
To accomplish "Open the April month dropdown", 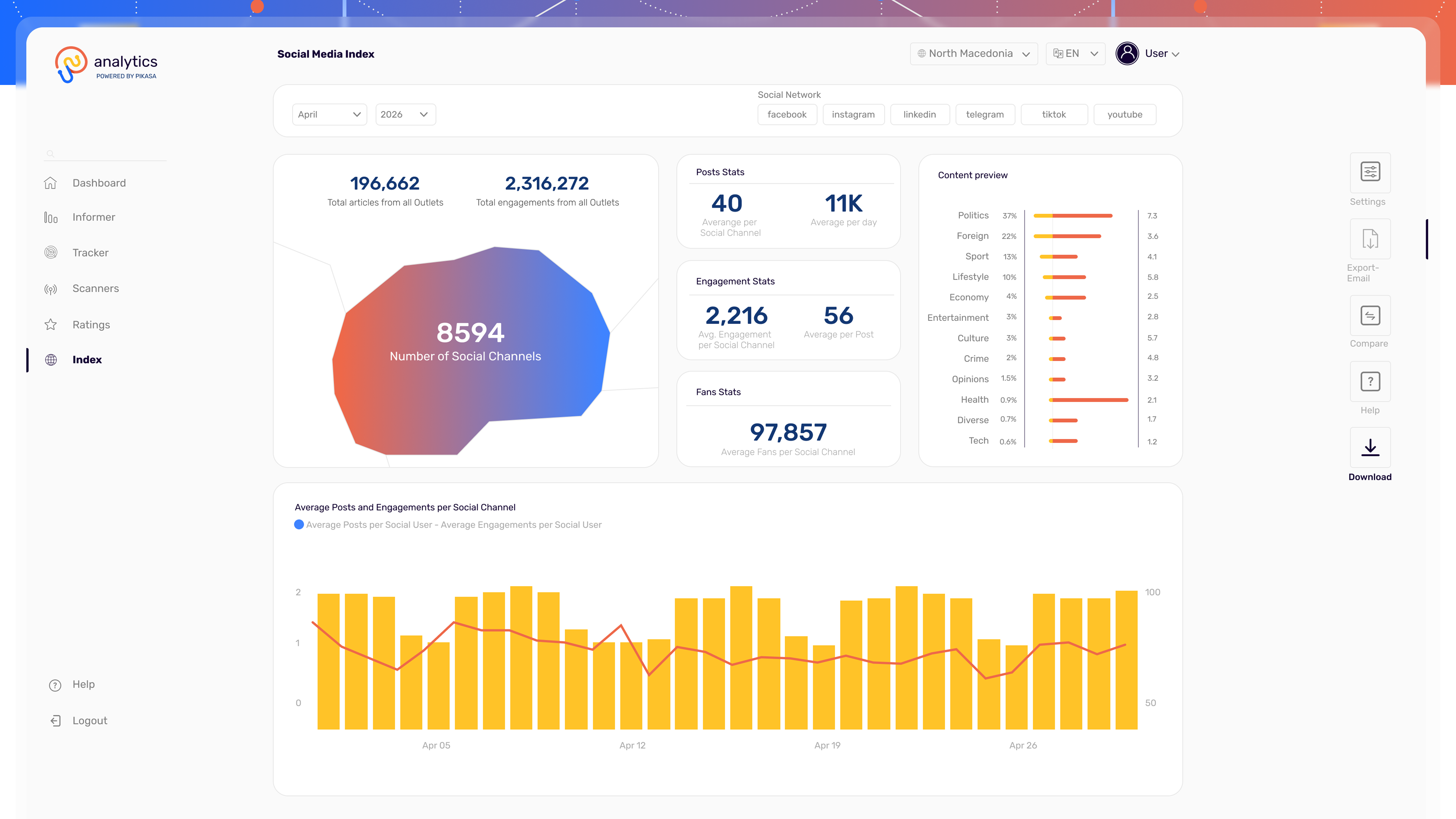I will point(330,115).
